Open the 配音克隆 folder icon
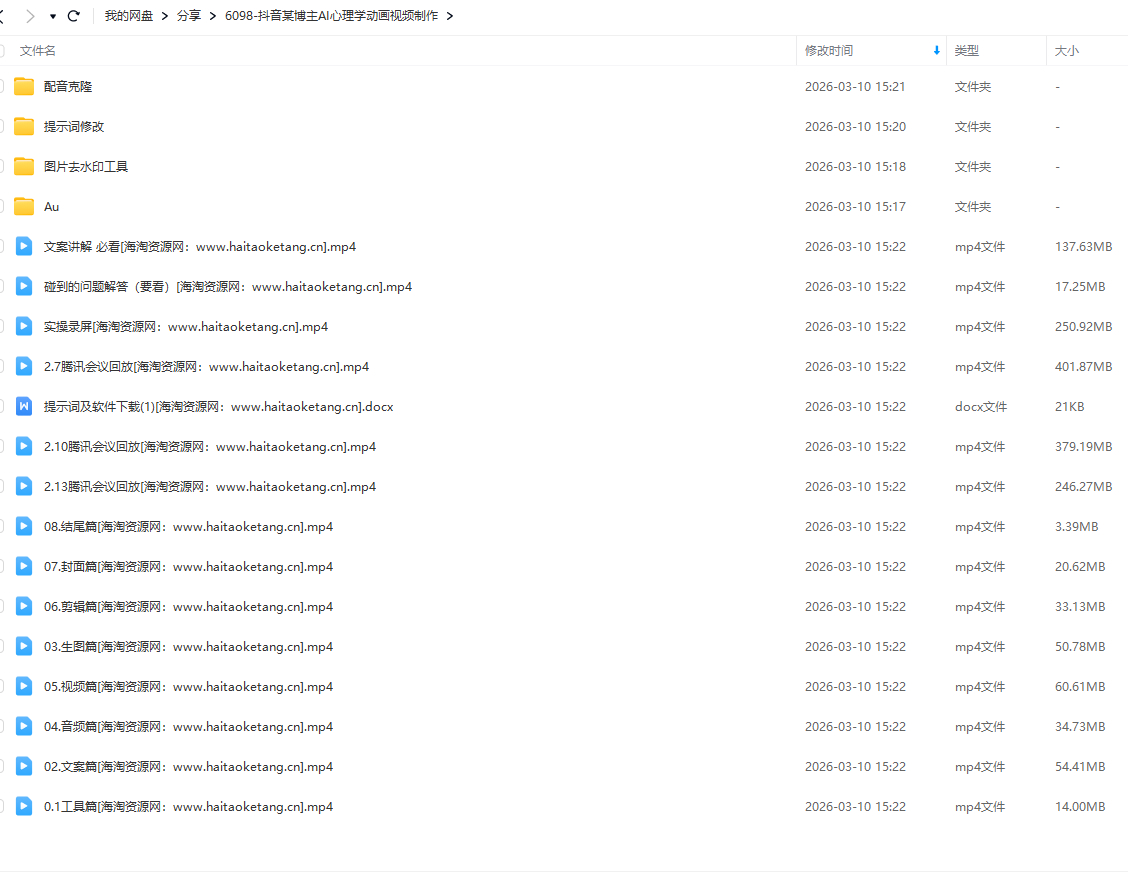 pos(24,87)
